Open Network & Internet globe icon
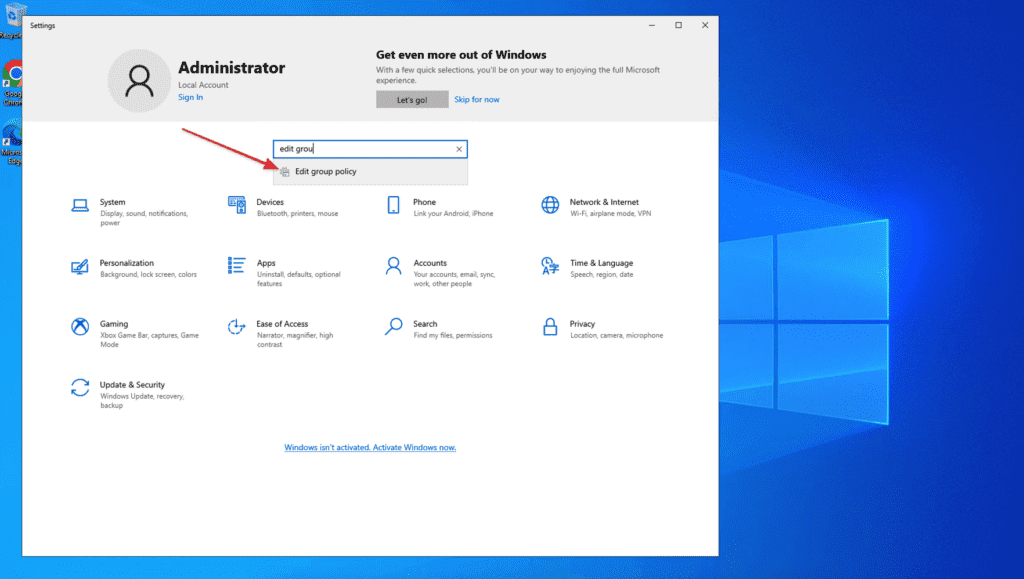 click(x=550, y=206)
